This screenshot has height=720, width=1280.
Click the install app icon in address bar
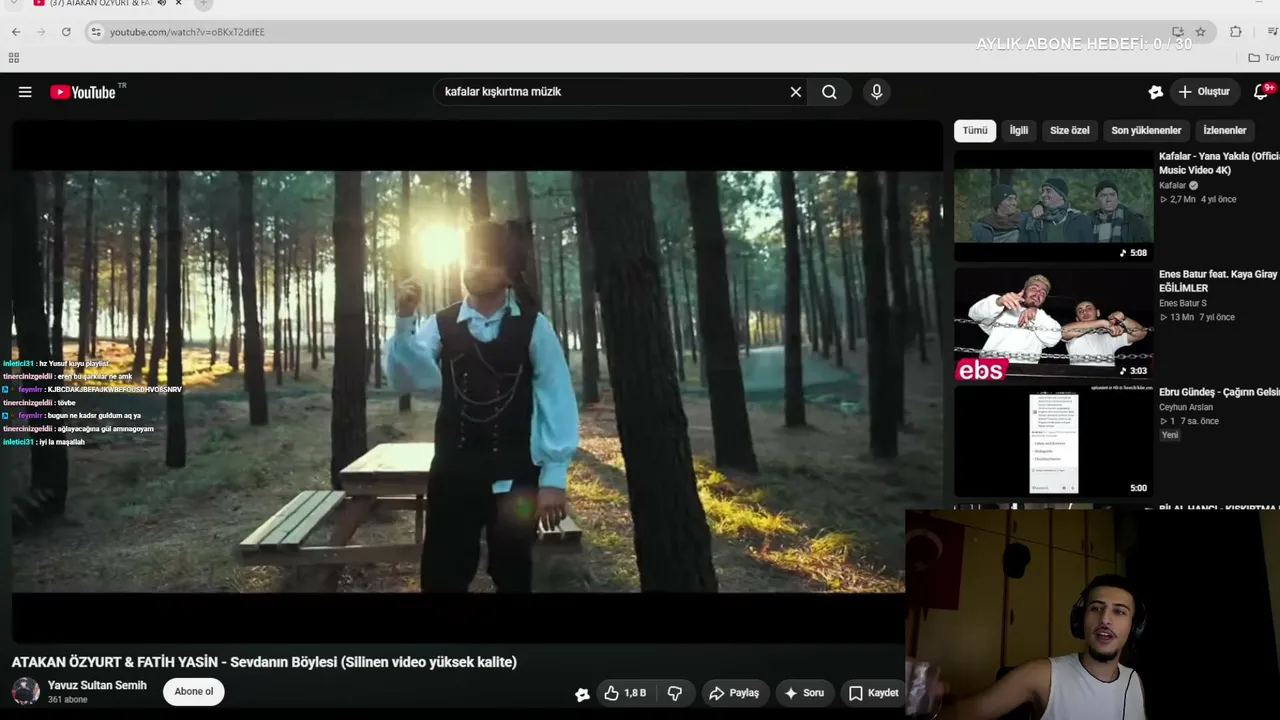coord(1177,32)
